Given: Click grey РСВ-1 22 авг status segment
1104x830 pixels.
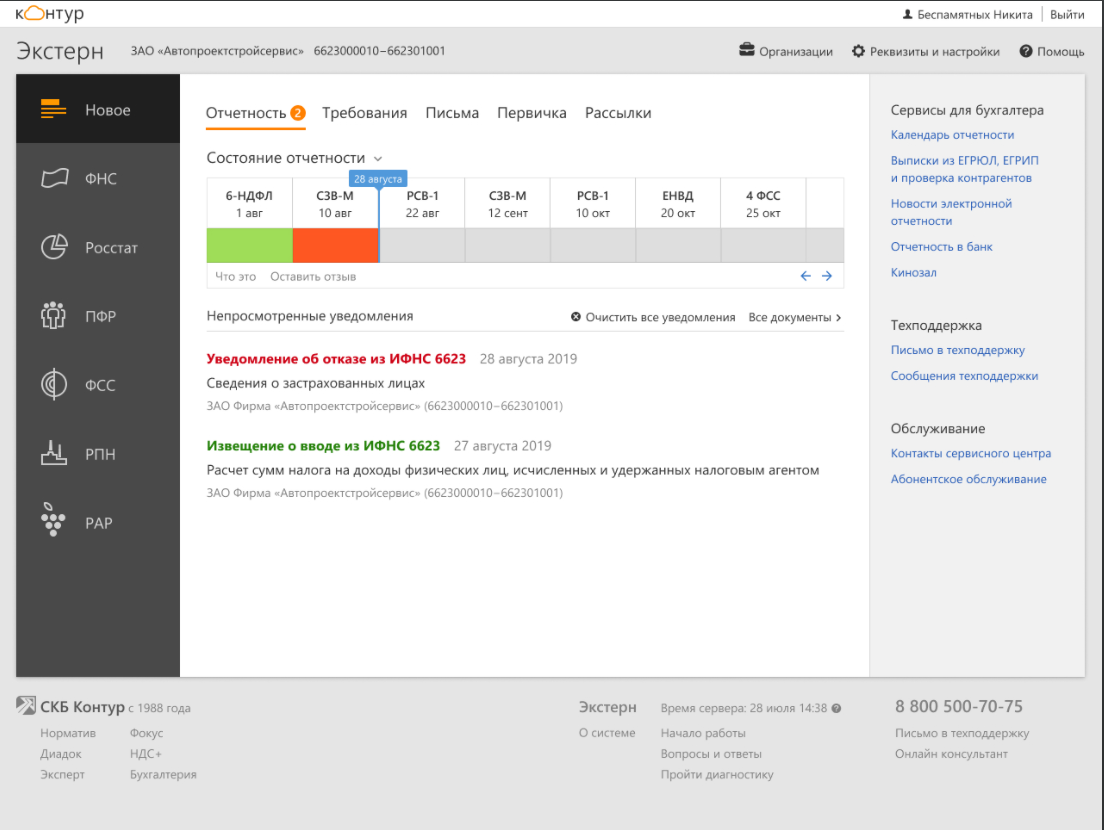Looking at the screenshot, I should click(x=422, y=245).
